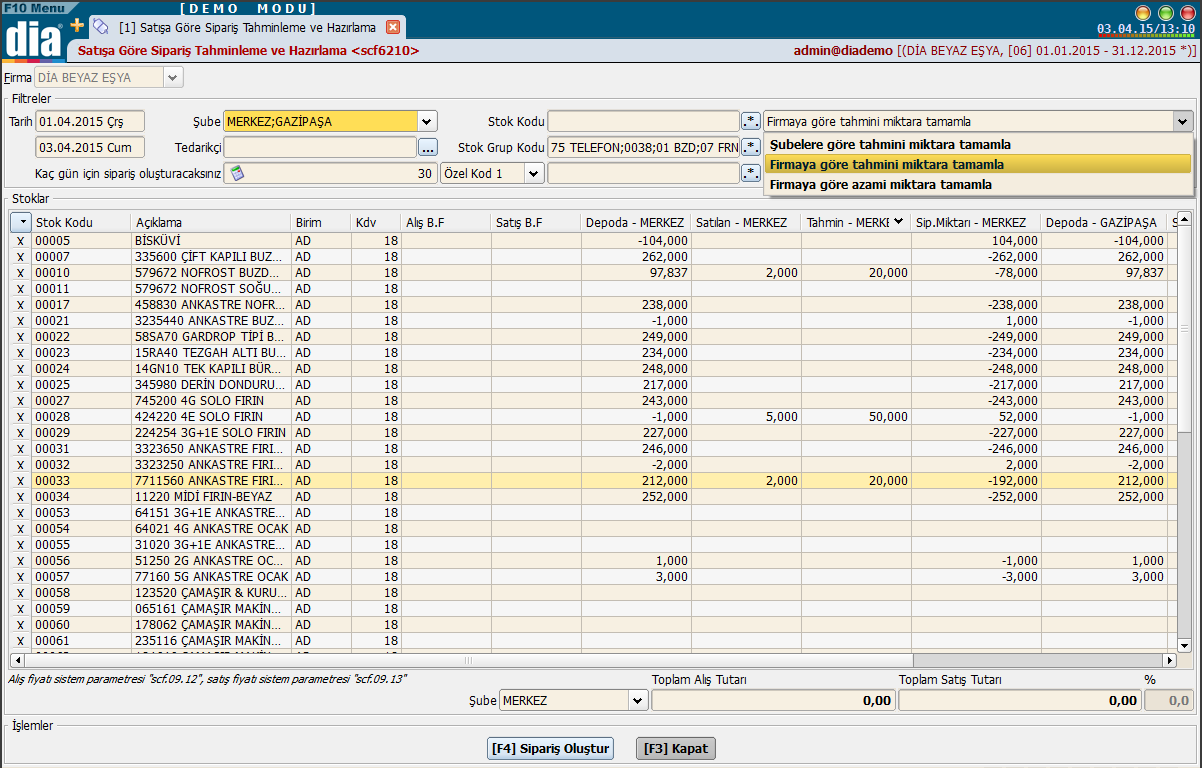Viewport: 1202px width, 768px height.
Task: Toggle X mark on row 00059
Action: click(x=20, y=608)
